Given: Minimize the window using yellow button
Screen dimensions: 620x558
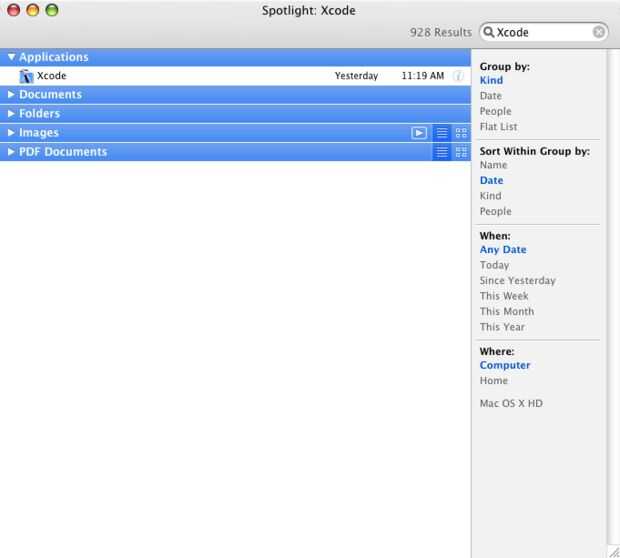Looking at the screenshot, I should [32, 10].
